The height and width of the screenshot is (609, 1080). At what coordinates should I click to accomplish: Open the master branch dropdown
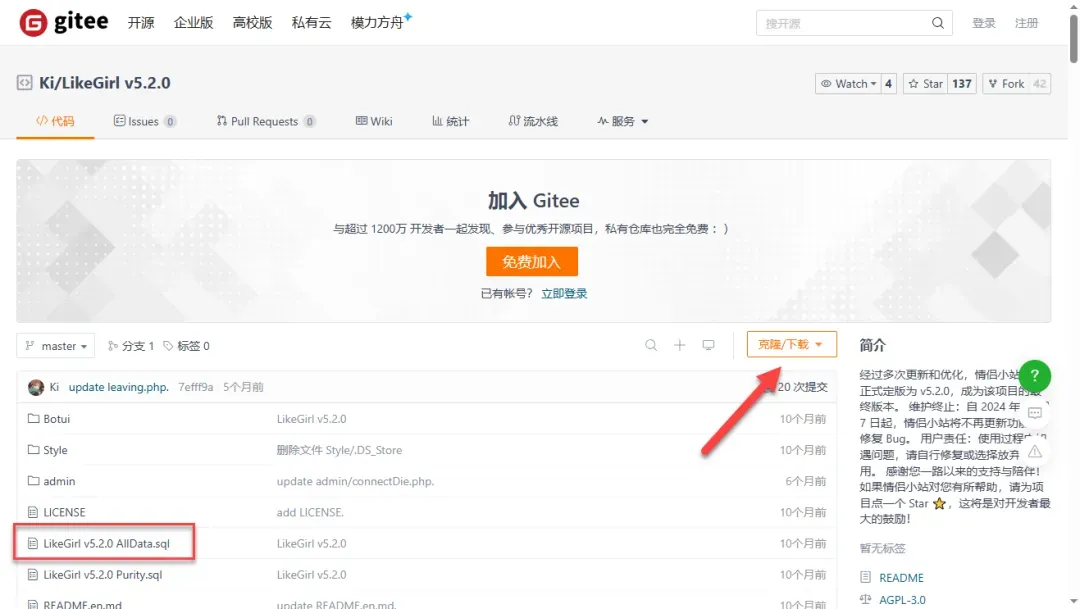(x=56, y=346)
